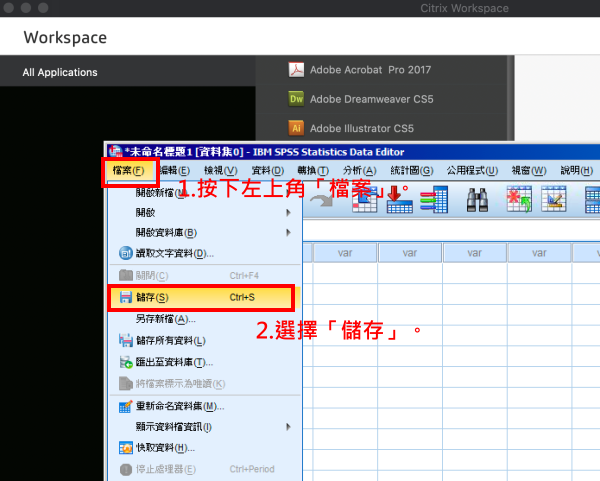
Task: Click the SPSS Data Editor title bar icon
Action: pyautogui.click(x=115, y=152)
